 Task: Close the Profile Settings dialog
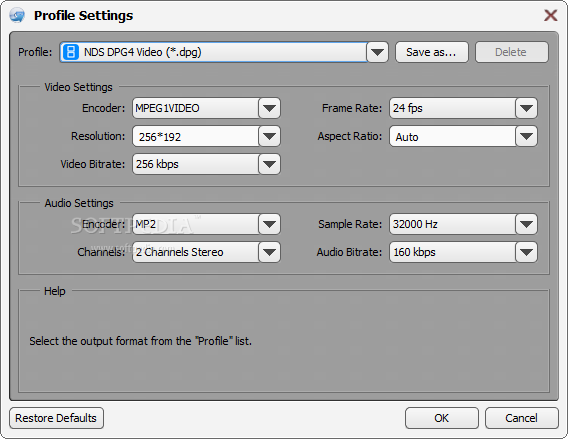[551, 15]
